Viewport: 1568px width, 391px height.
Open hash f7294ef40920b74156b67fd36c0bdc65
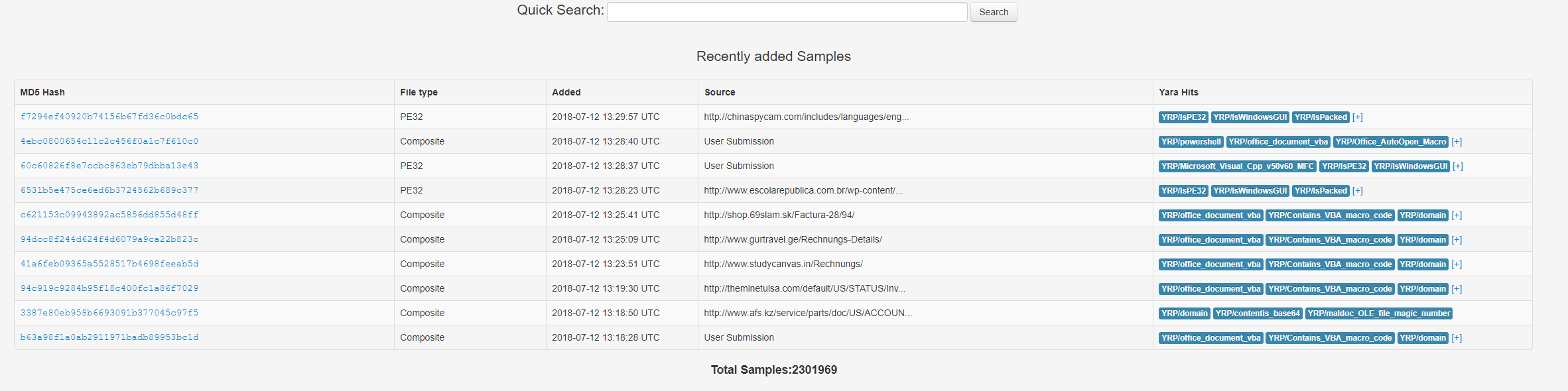click(109, 117)
